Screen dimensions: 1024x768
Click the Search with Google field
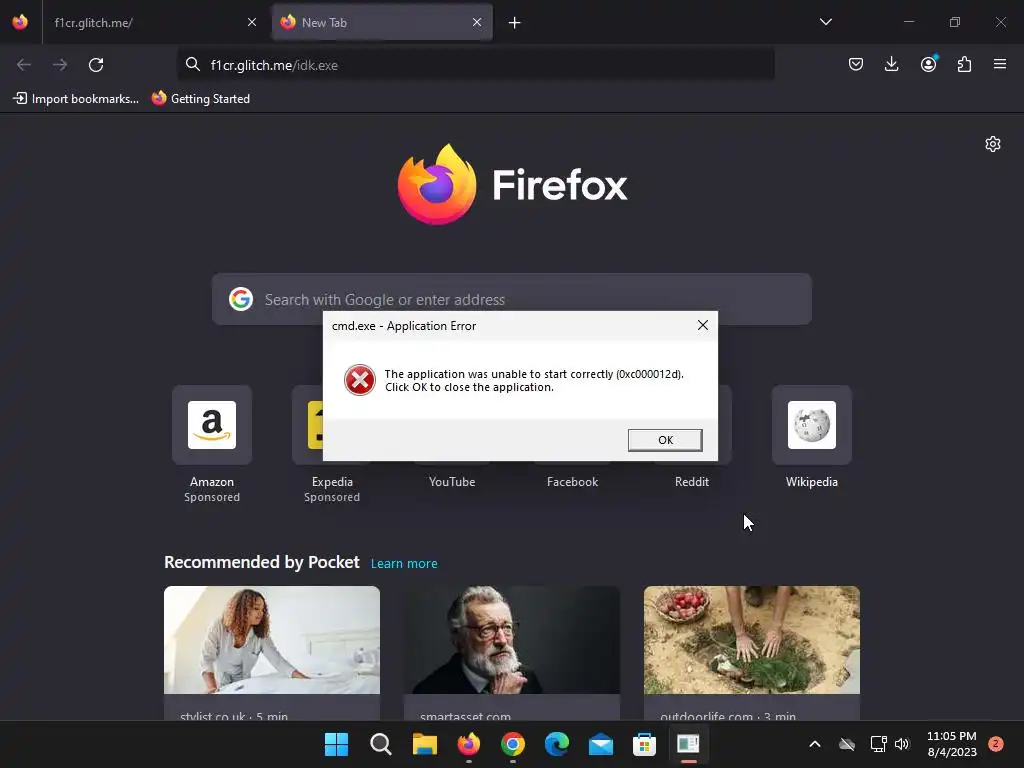coord(511,299)
